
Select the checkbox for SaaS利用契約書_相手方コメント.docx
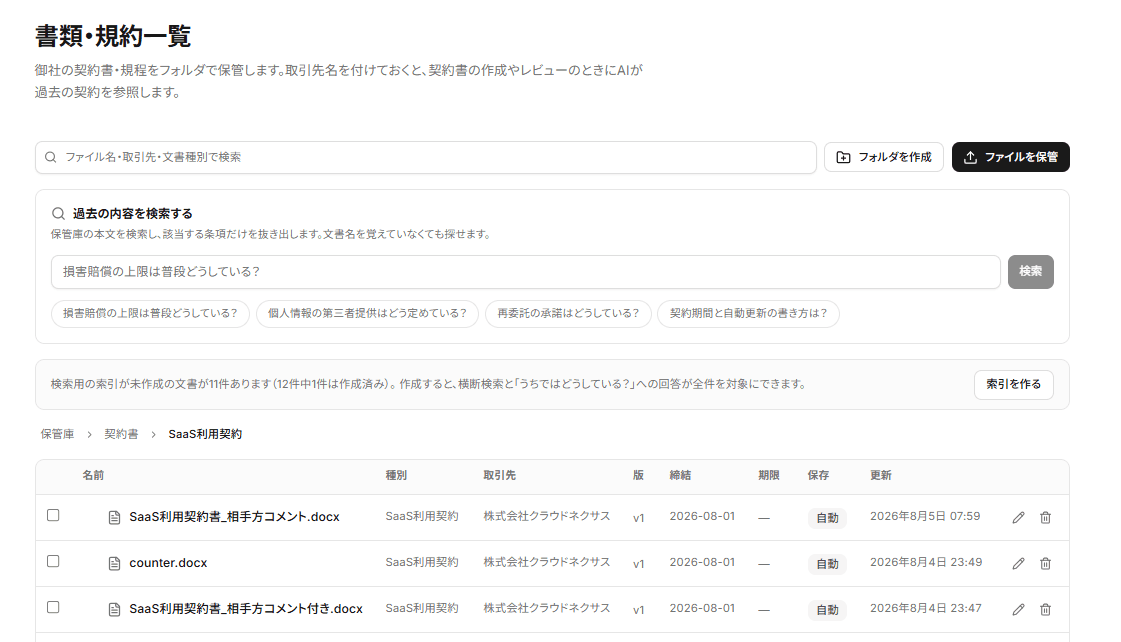[53, 515]
